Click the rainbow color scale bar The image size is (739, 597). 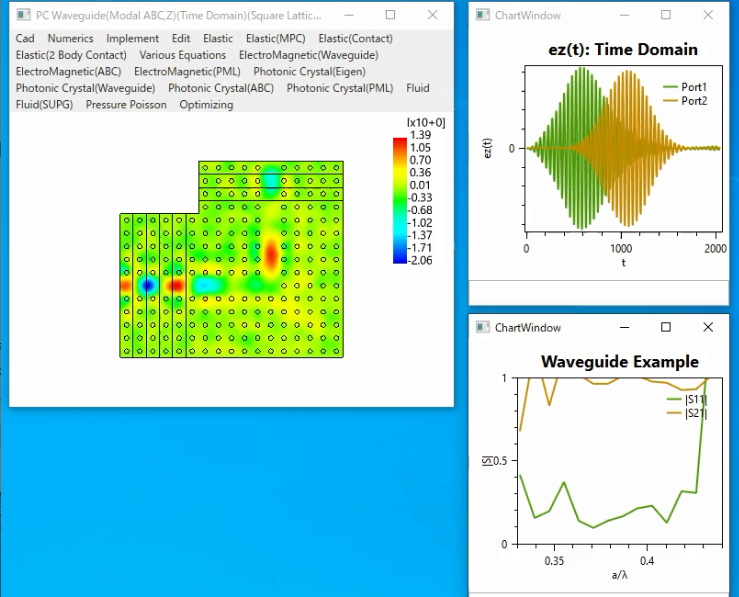pyautogui.click(x=400, y=200)
